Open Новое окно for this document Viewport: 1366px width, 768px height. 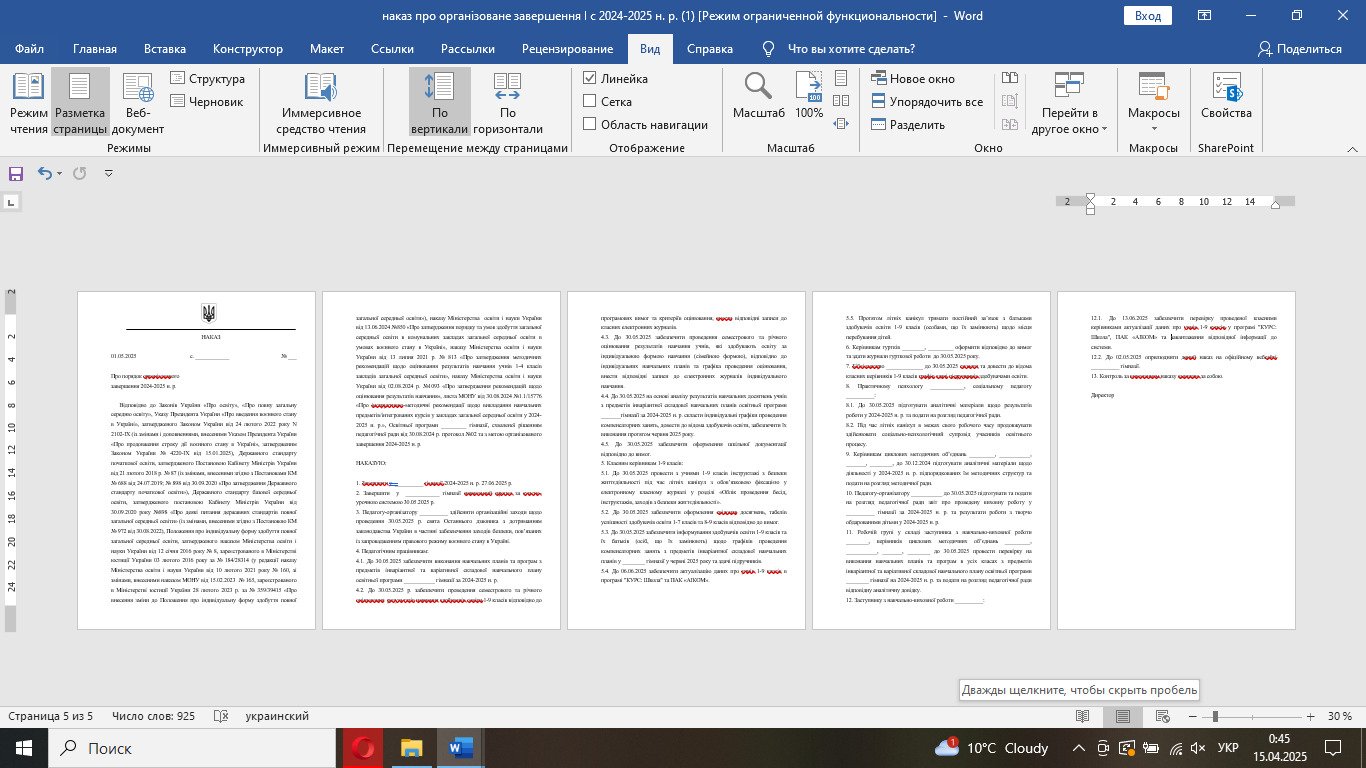[x=913, y=78]
